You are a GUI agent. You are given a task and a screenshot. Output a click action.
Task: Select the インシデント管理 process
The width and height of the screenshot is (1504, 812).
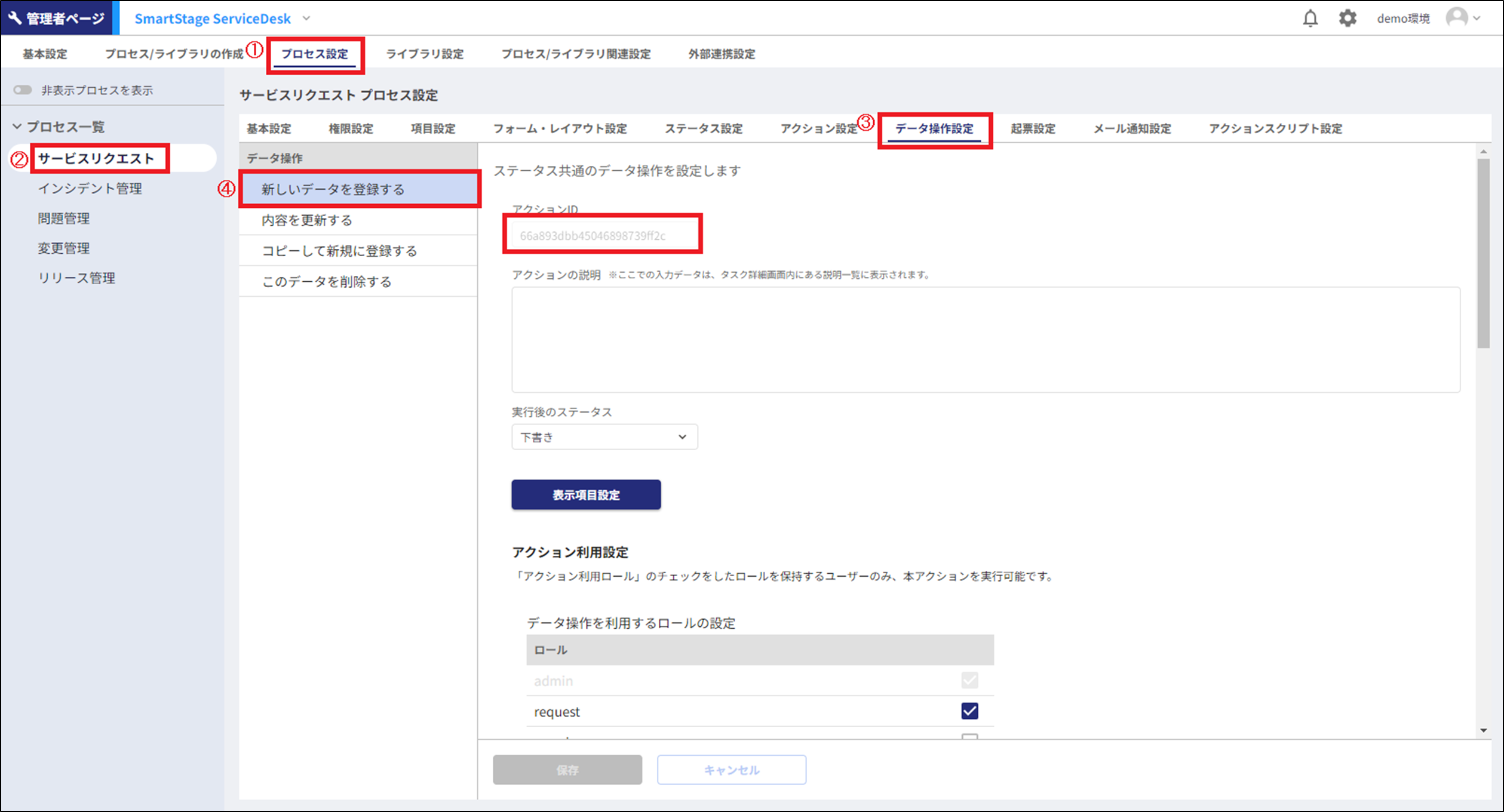click(x=90, y=188)
